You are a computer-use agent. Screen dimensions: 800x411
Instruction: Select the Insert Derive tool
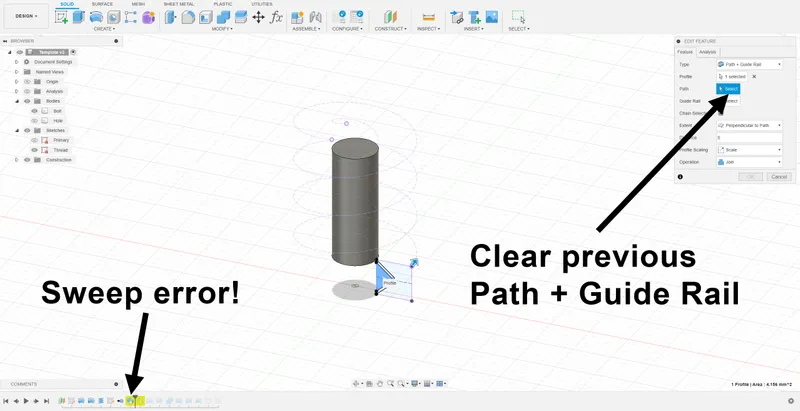click(457, 17)
